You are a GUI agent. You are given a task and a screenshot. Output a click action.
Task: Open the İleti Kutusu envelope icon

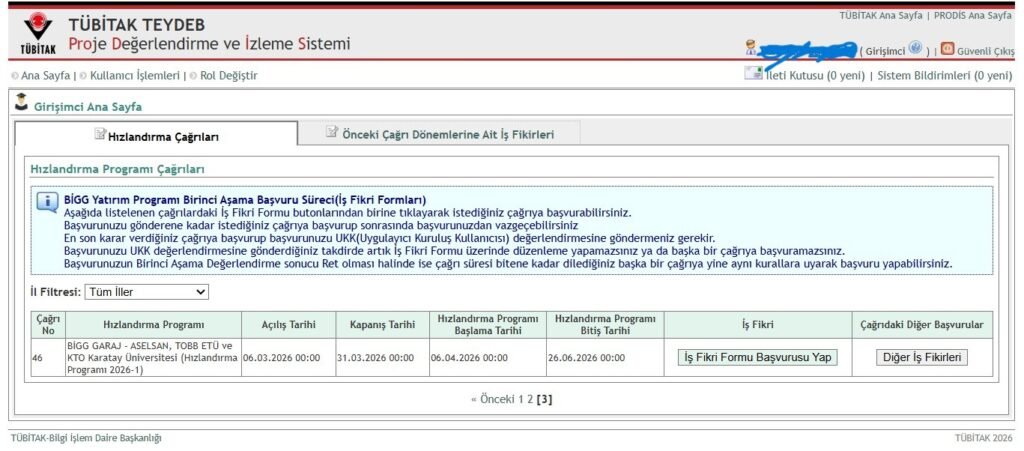pyautogui.click(x=753, y=74)
